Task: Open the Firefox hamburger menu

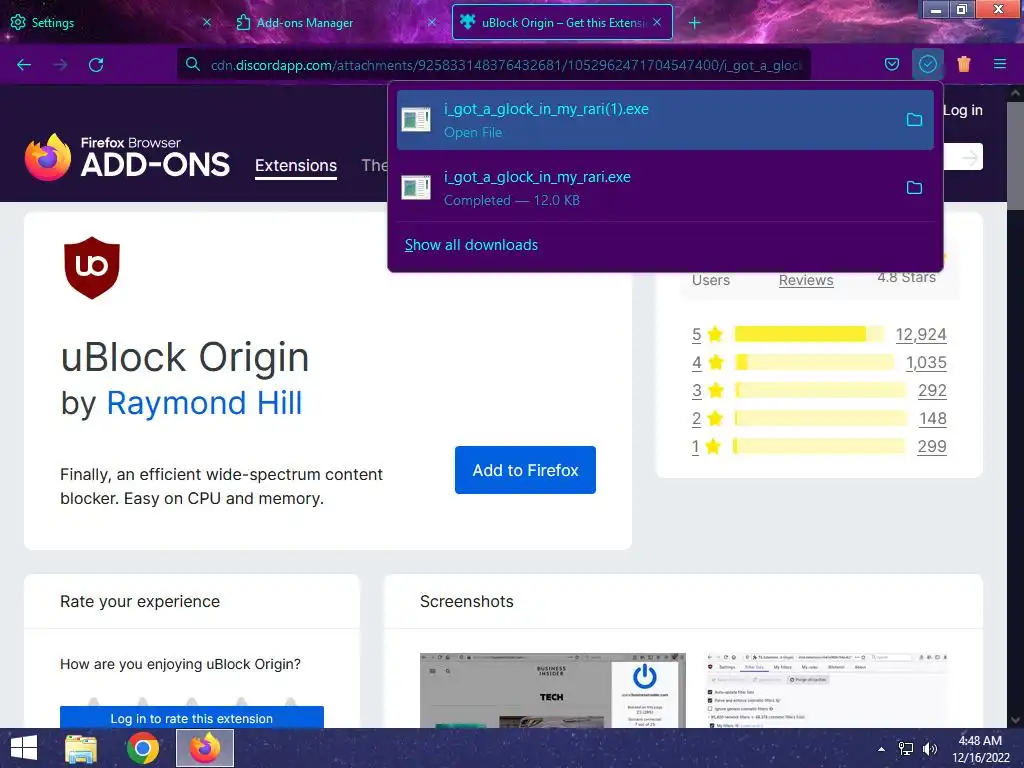Action: (1000, 64)
